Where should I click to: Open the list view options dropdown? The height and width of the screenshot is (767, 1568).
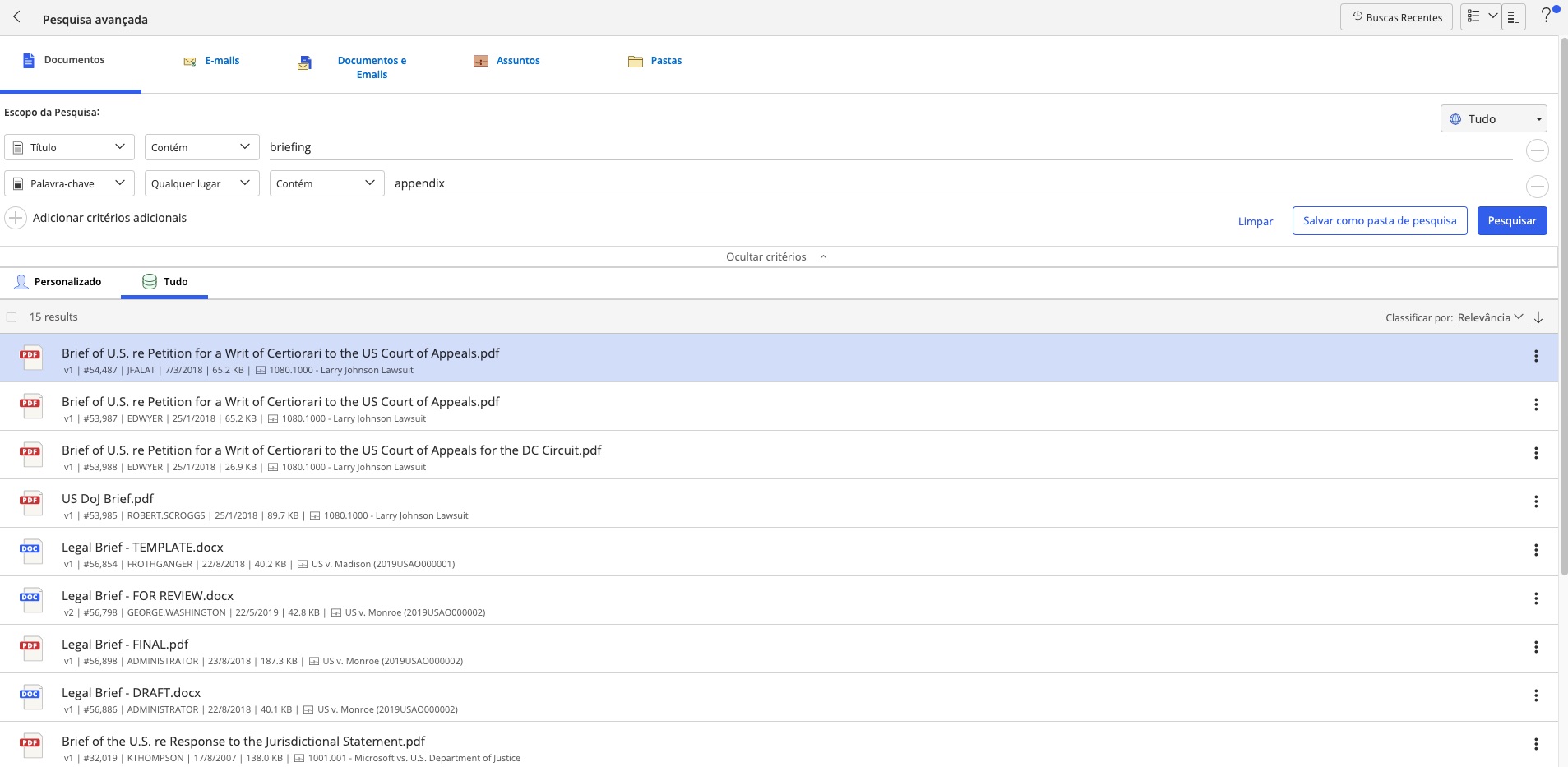[x=1482, y=17]
